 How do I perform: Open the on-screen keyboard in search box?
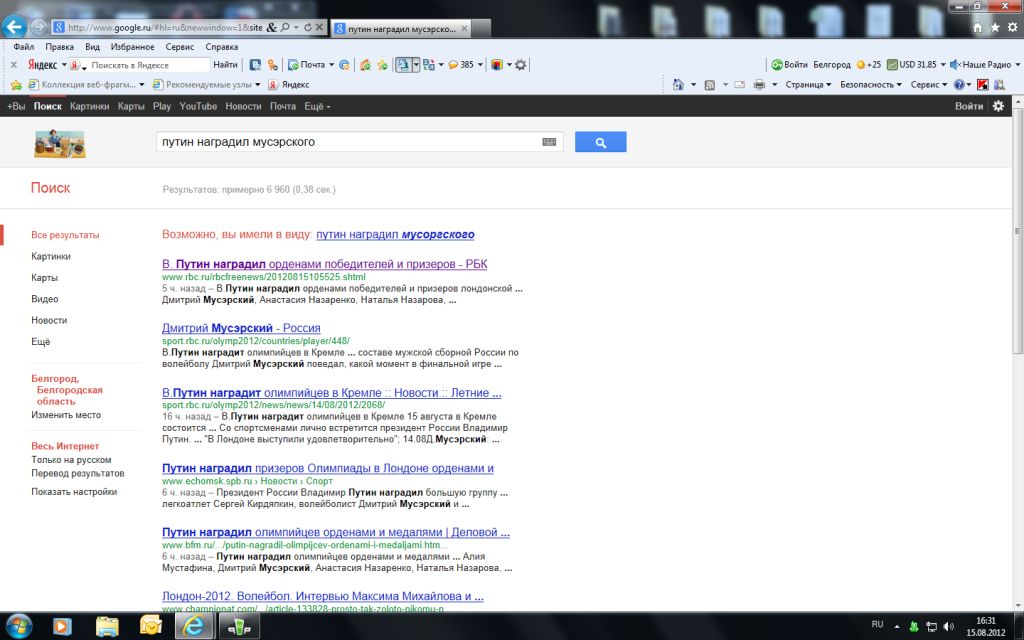point(549,142)
